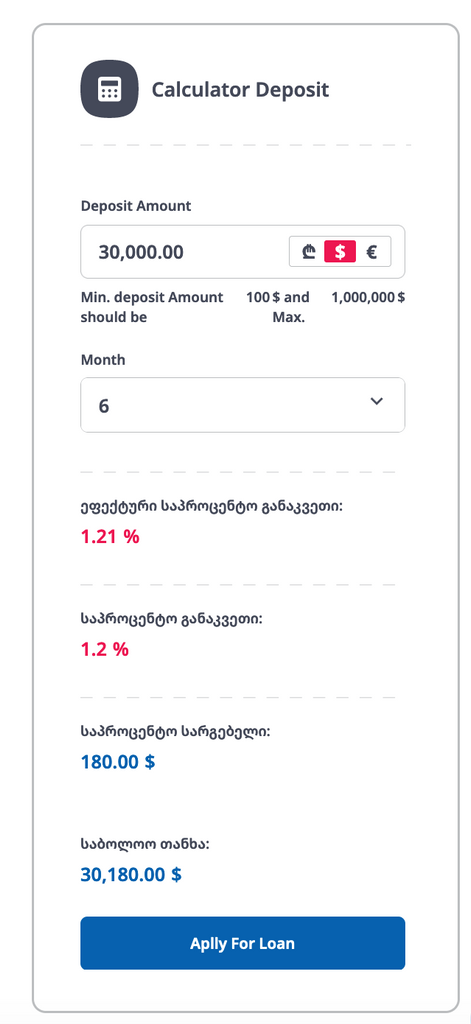Click the 1.21 % effective rate value

click(x=110, y=537)
